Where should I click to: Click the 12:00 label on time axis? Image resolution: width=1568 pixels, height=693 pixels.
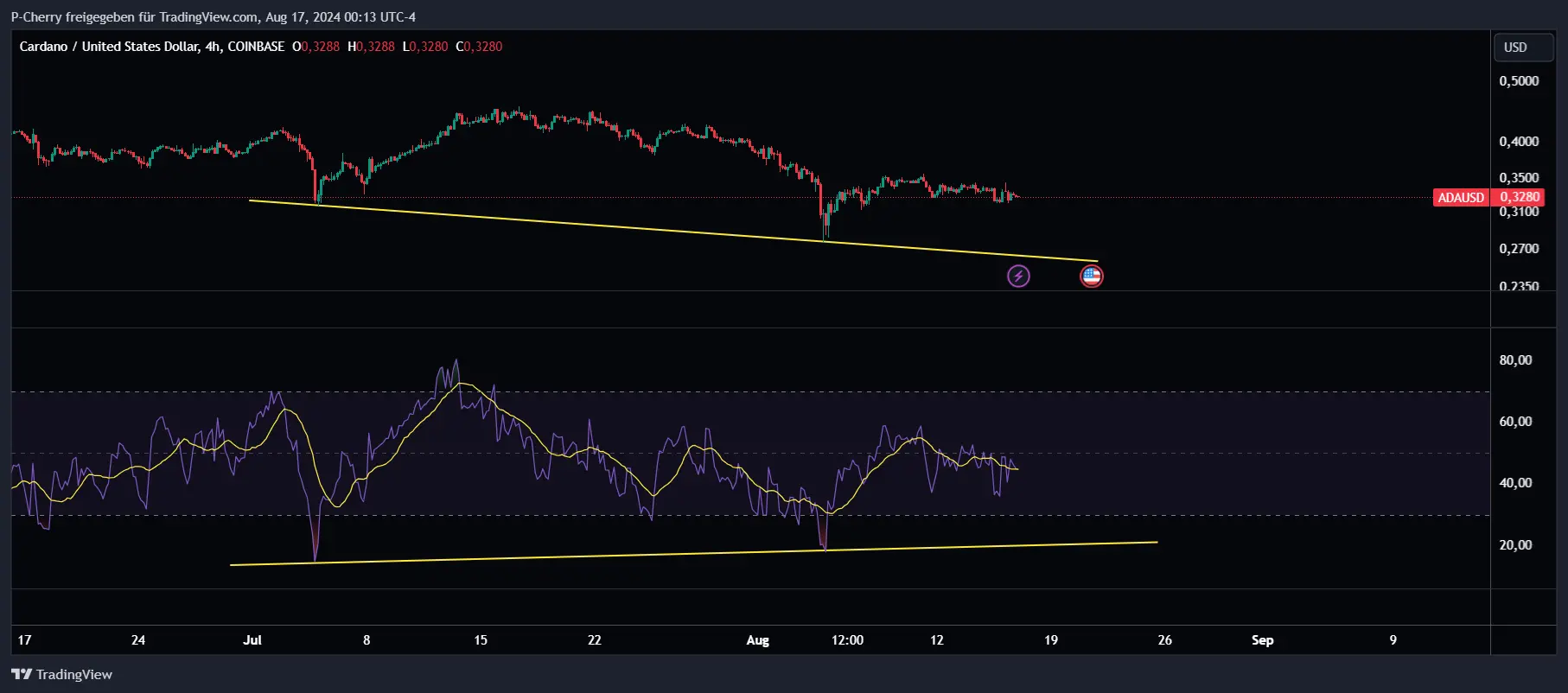[x=847, y=639]
